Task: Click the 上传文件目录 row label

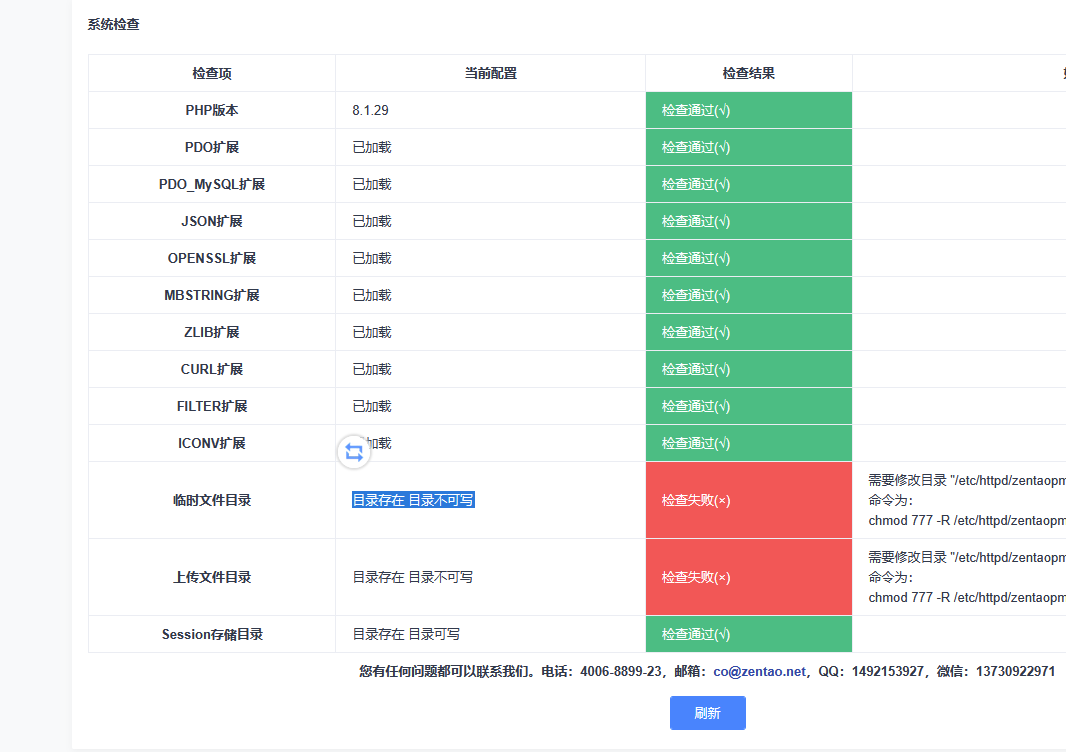Action: pos(212,577)
